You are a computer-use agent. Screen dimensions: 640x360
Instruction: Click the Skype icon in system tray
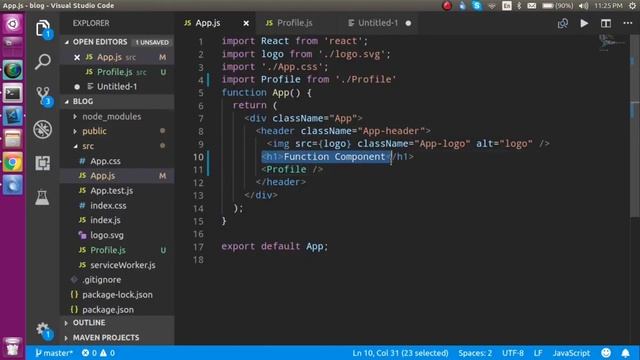pos(477,5)
